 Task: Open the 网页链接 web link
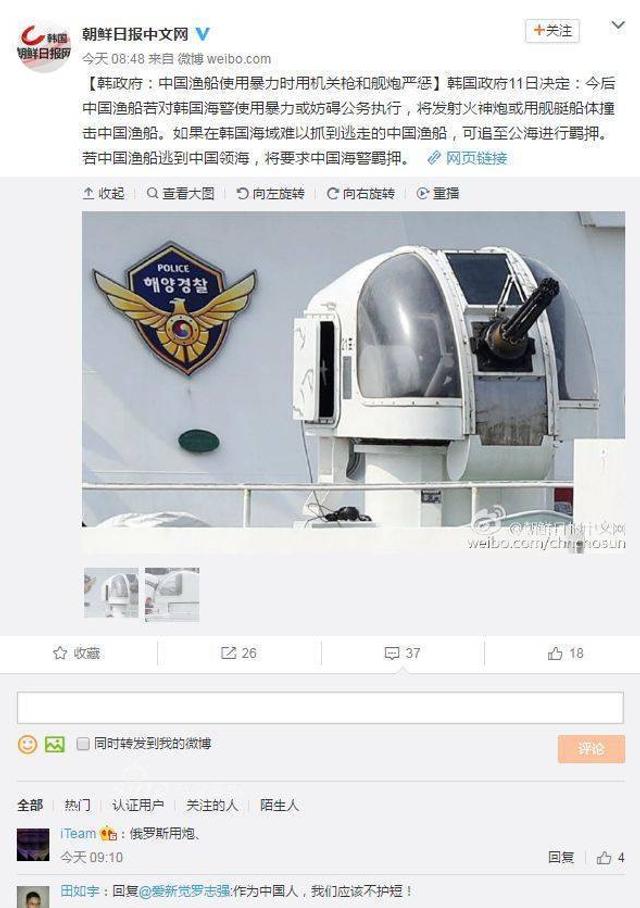[468, 158]
